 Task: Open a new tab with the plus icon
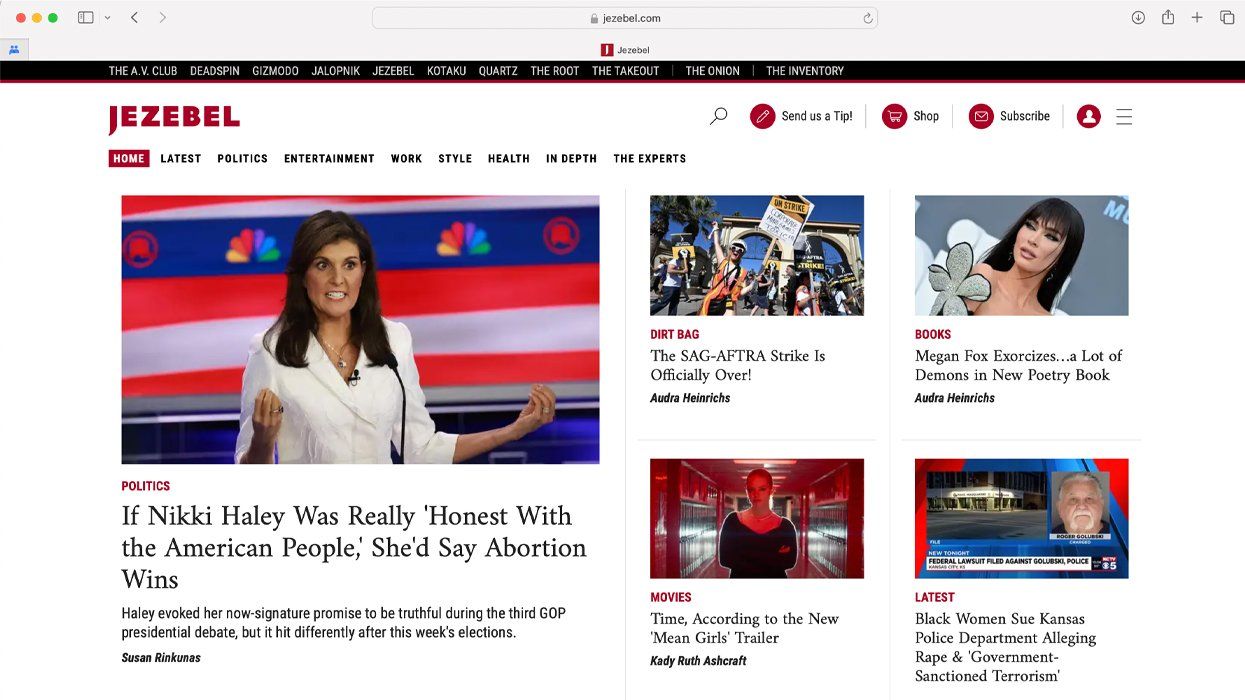click(1197, 17)
